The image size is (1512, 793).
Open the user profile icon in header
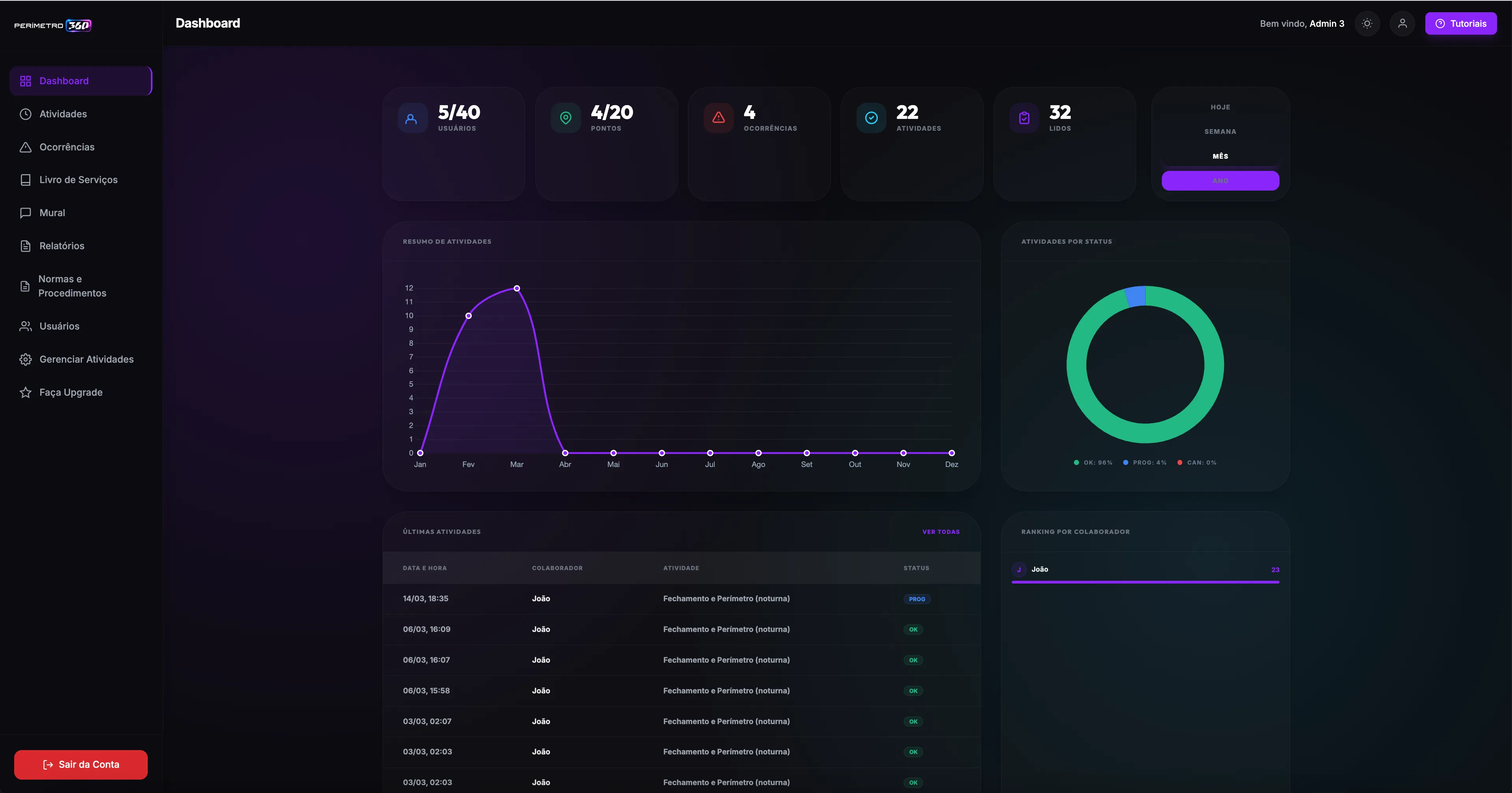click(x=1402, y=24)
